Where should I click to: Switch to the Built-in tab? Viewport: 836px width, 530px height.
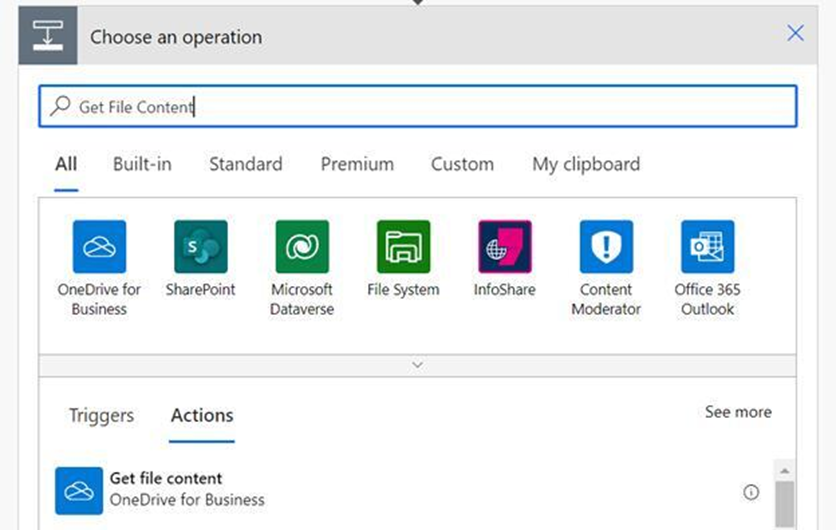[142, 164]
